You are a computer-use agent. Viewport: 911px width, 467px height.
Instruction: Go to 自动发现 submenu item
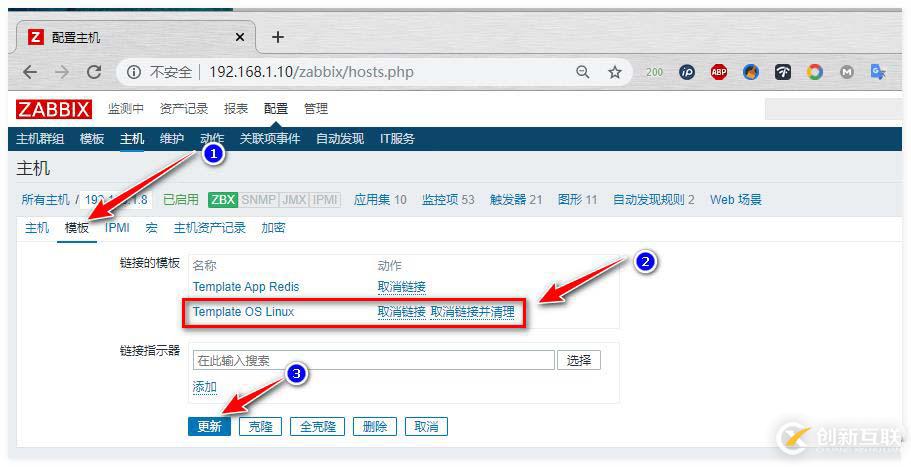coord(340,139)
